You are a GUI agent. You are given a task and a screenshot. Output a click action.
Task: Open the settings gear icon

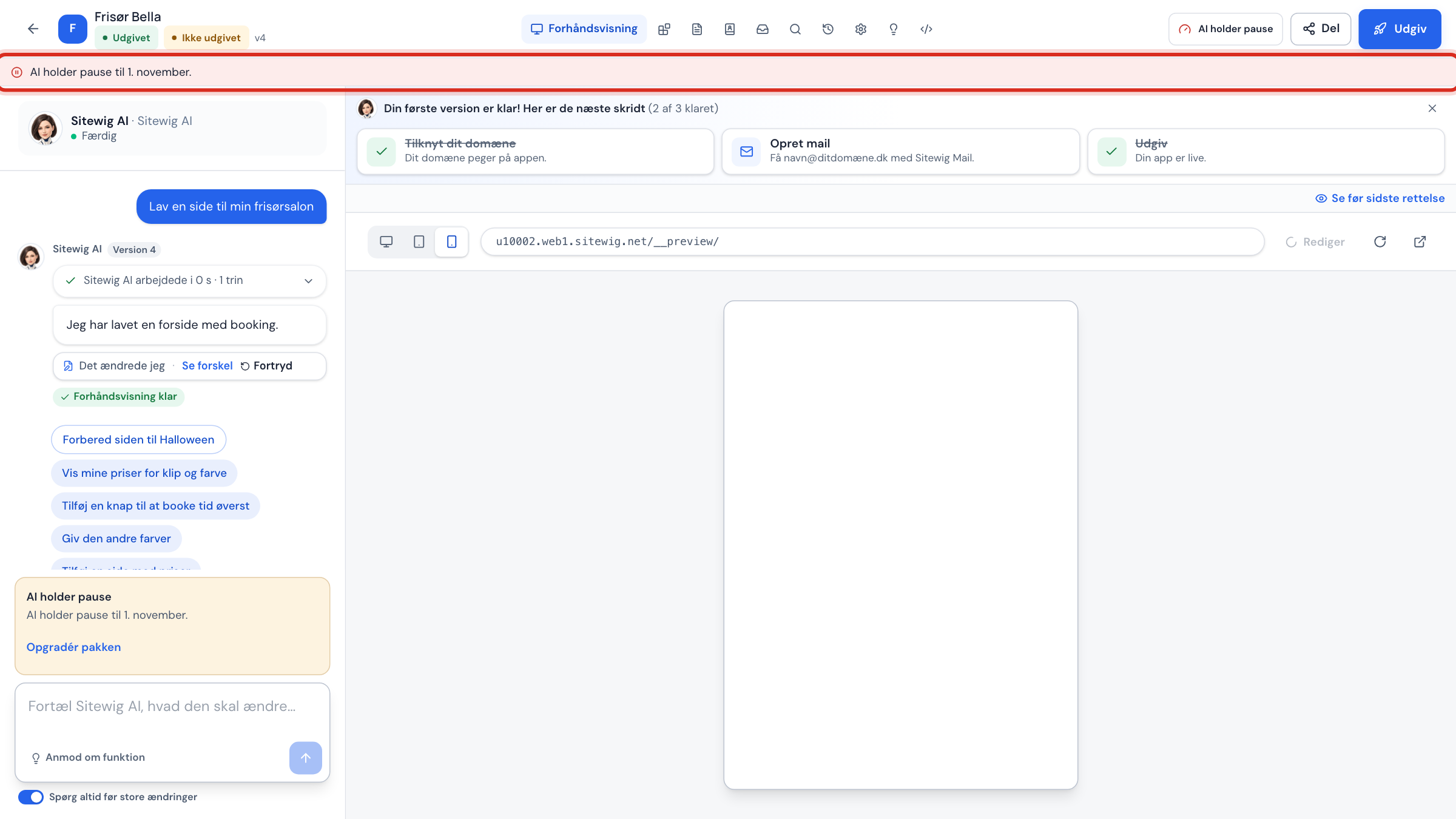tap(861, 29)
